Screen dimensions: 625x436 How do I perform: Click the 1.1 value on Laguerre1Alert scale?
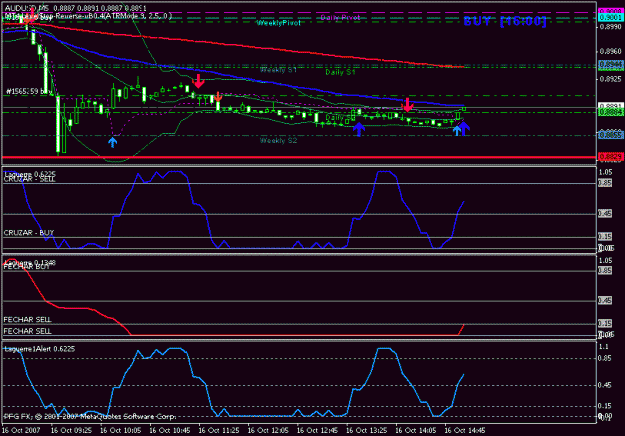pyautogui.click(x=604, y=347)
